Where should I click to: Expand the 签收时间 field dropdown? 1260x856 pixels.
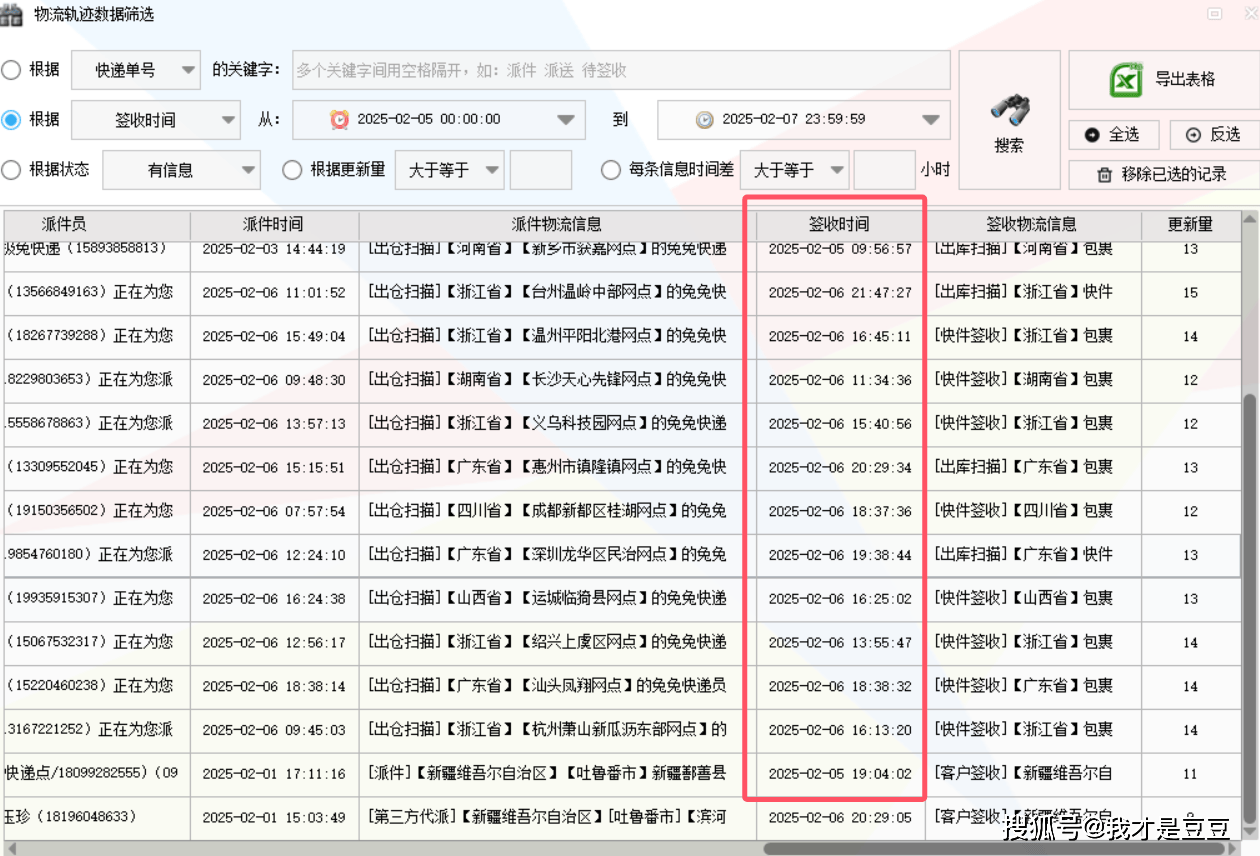[156, 120]
